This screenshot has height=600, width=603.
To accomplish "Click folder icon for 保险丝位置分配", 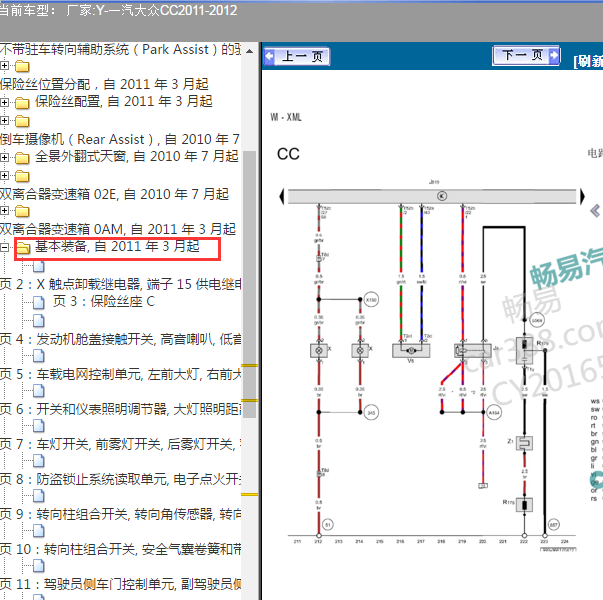I will point(22,66).
